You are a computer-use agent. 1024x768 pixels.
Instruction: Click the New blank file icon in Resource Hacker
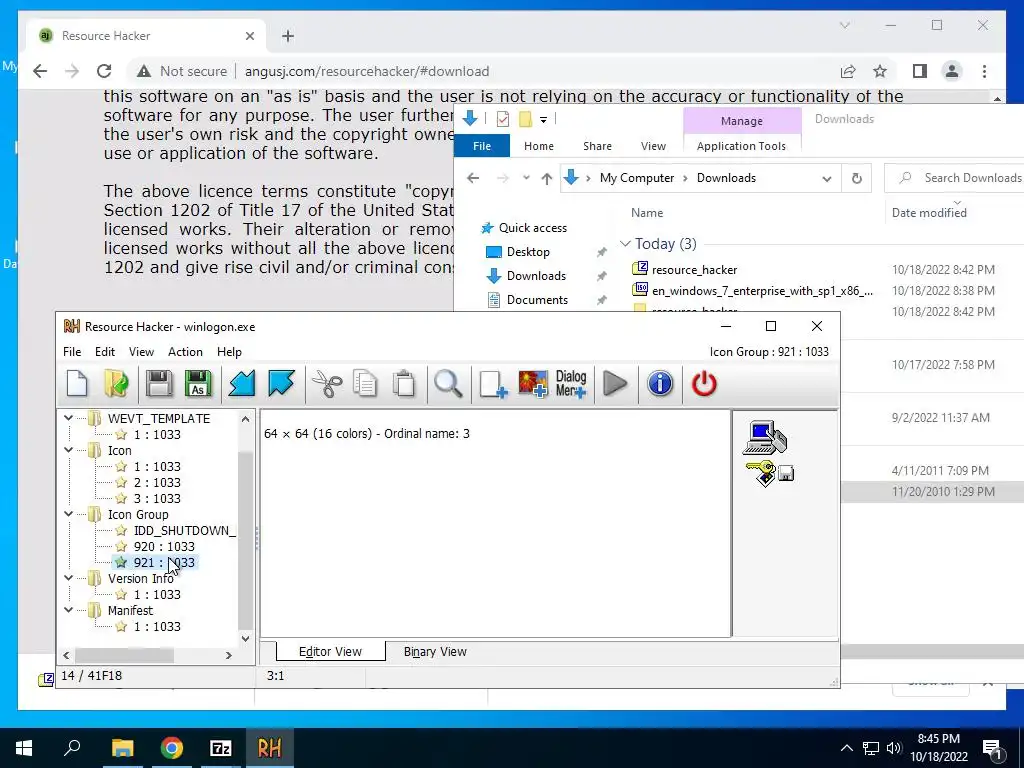[77, 384]
